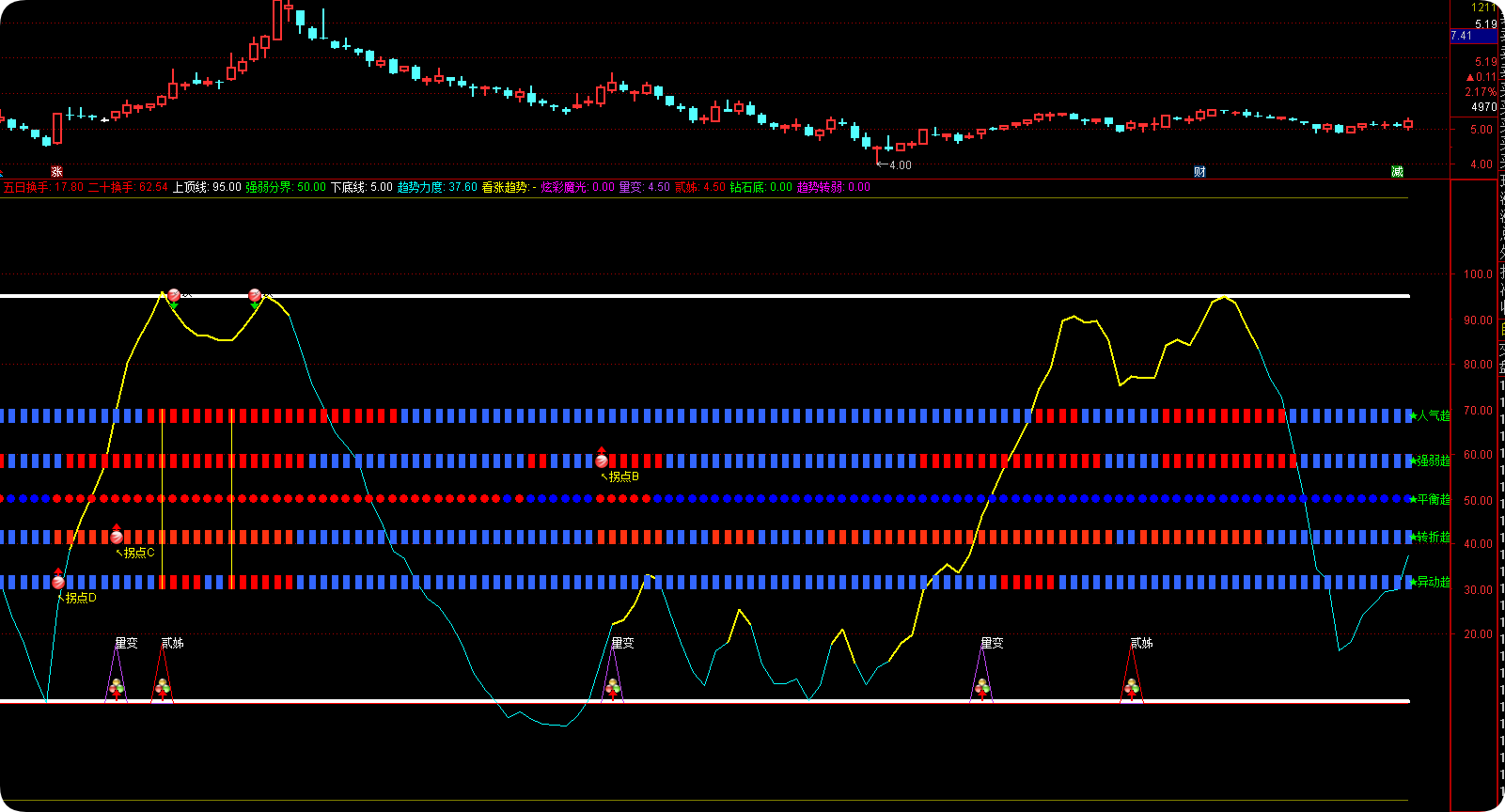The image size is (1505, 812).
Task: Click the 拐点B red ball marker
Action: (x=602, y=461)
